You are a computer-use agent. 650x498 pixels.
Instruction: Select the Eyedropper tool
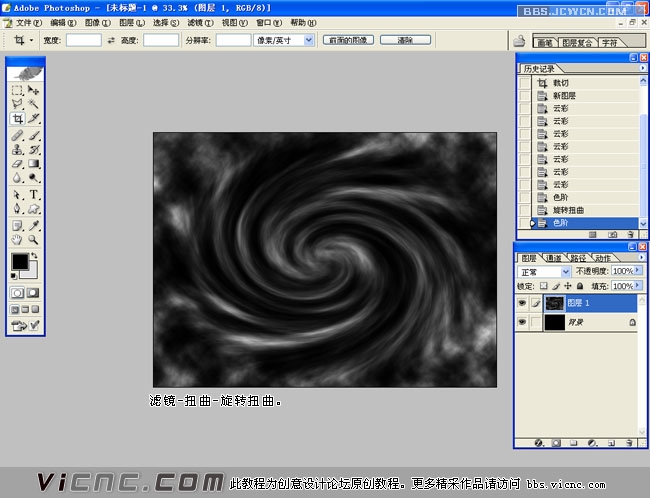click(x=34, y=226)
